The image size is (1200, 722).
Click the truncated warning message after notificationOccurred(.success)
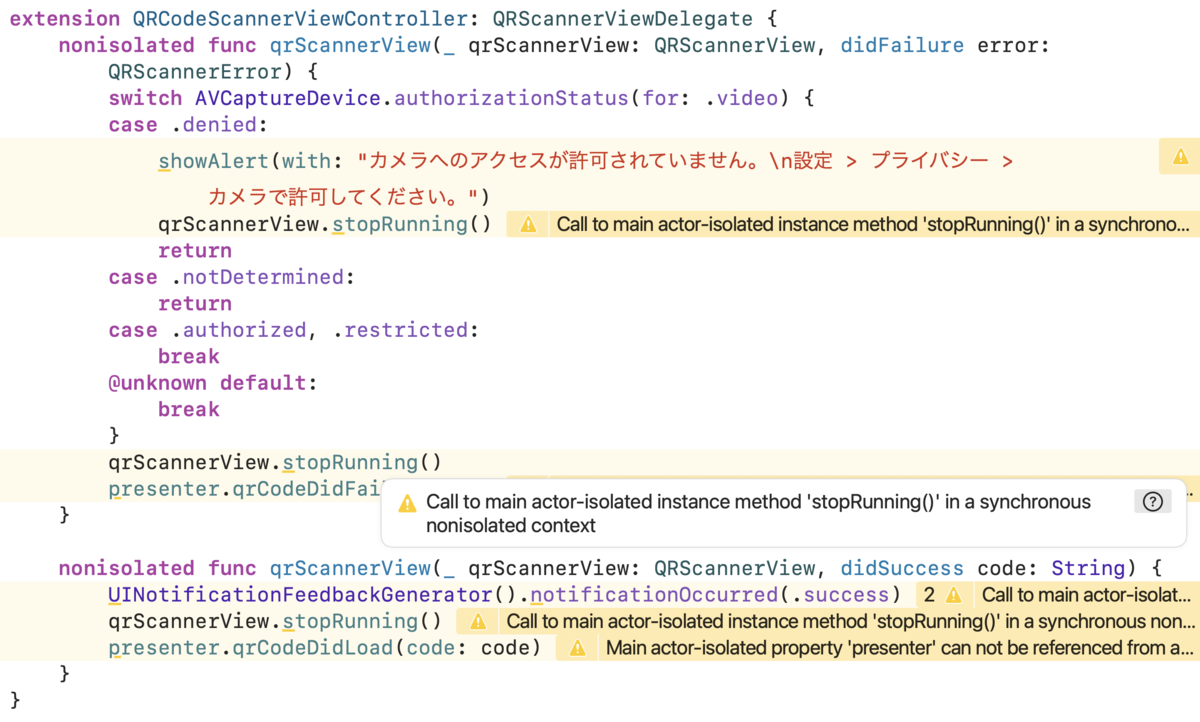(1087, 595)
